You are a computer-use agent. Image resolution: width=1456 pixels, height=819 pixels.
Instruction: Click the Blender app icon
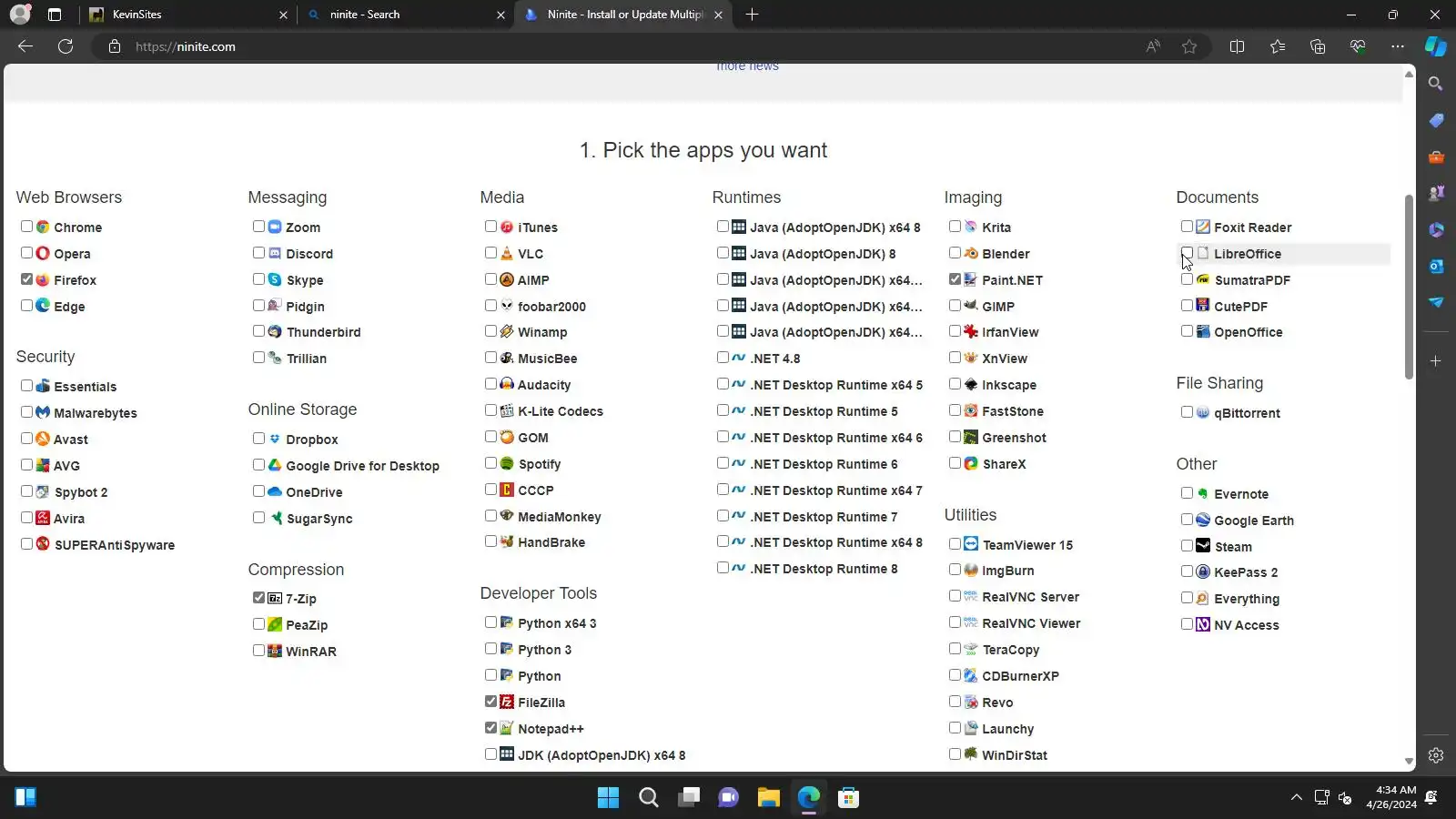(x=971, y=253)
